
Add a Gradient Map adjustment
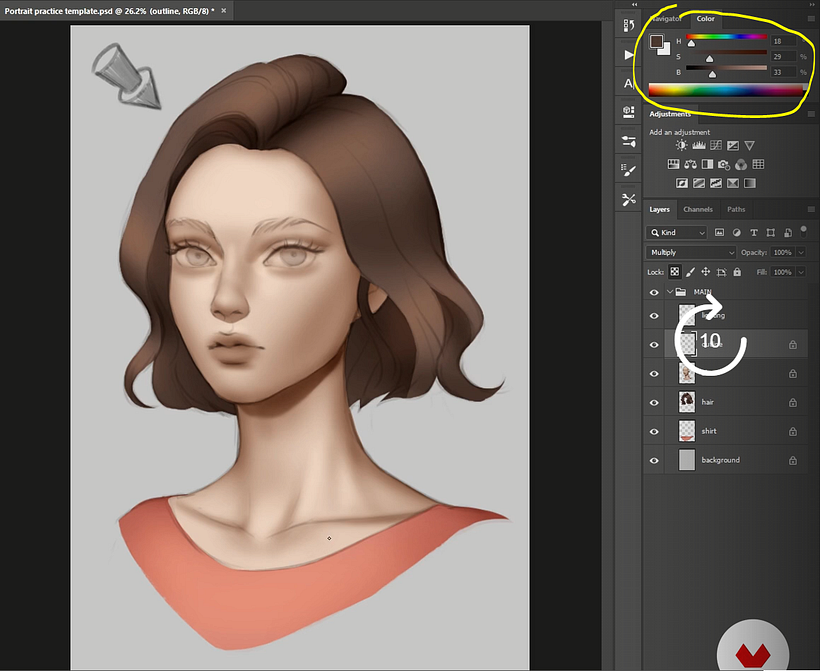[x=750, y=183]
